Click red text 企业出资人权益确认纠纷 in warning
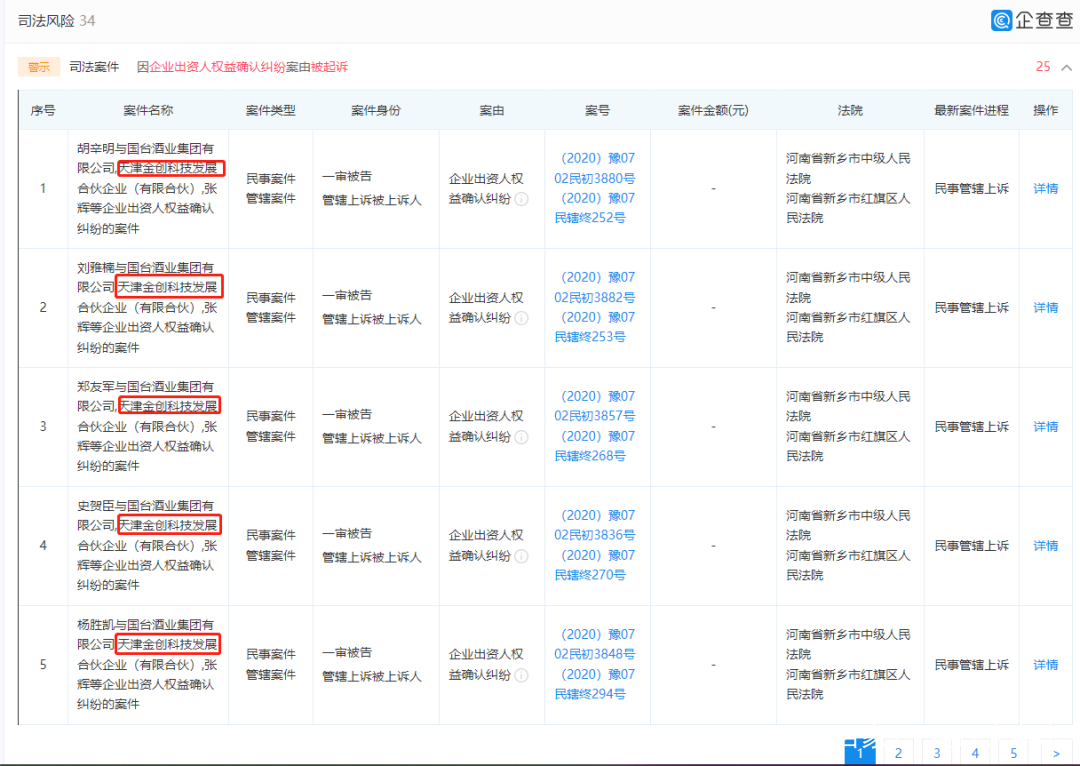1080x766 pixels. tap(218, 67)
